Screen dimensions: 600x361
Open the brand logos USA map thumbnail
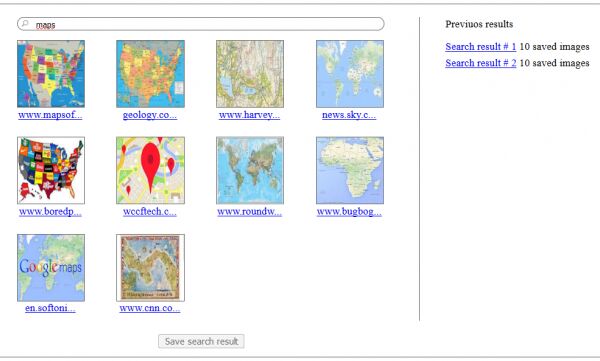point(51,170)
